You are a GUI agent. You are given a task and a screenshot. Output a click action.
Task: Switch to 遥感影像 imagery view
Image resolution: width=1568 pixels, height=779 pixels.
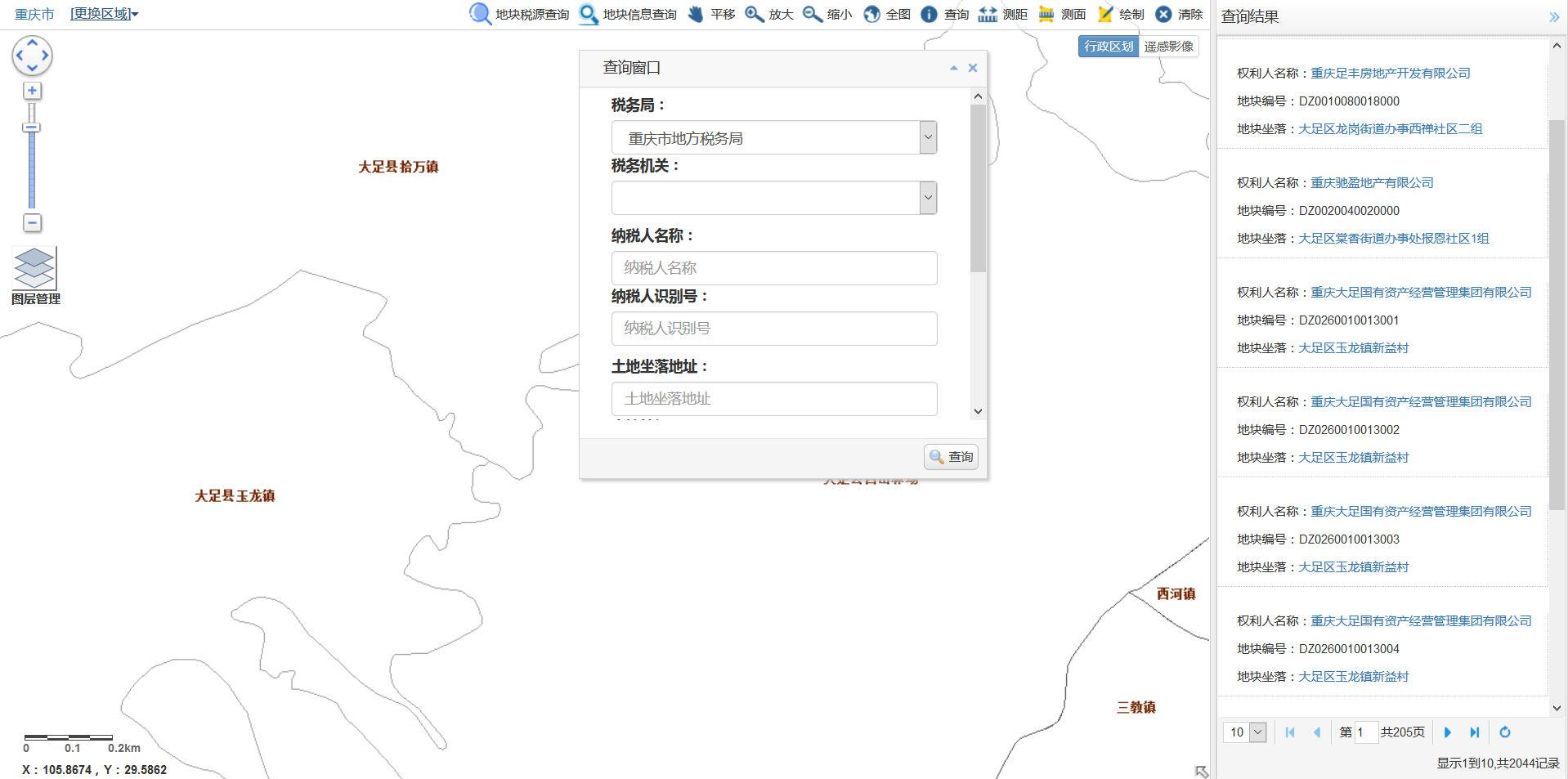click(x=1168, y=47)
